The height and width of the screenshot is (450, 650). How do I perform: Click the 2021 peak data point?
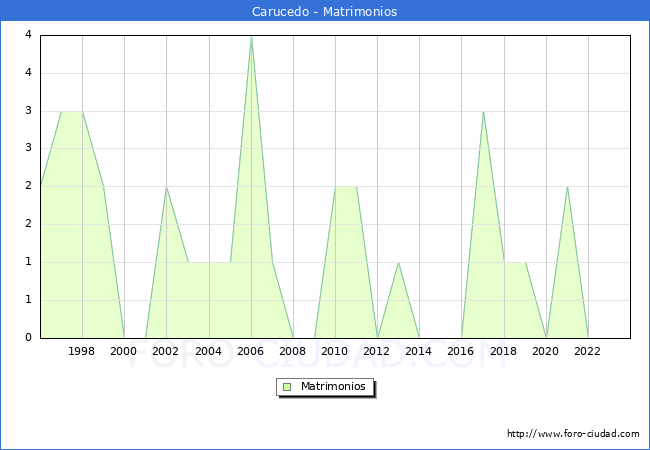click(x=567, y=187)
